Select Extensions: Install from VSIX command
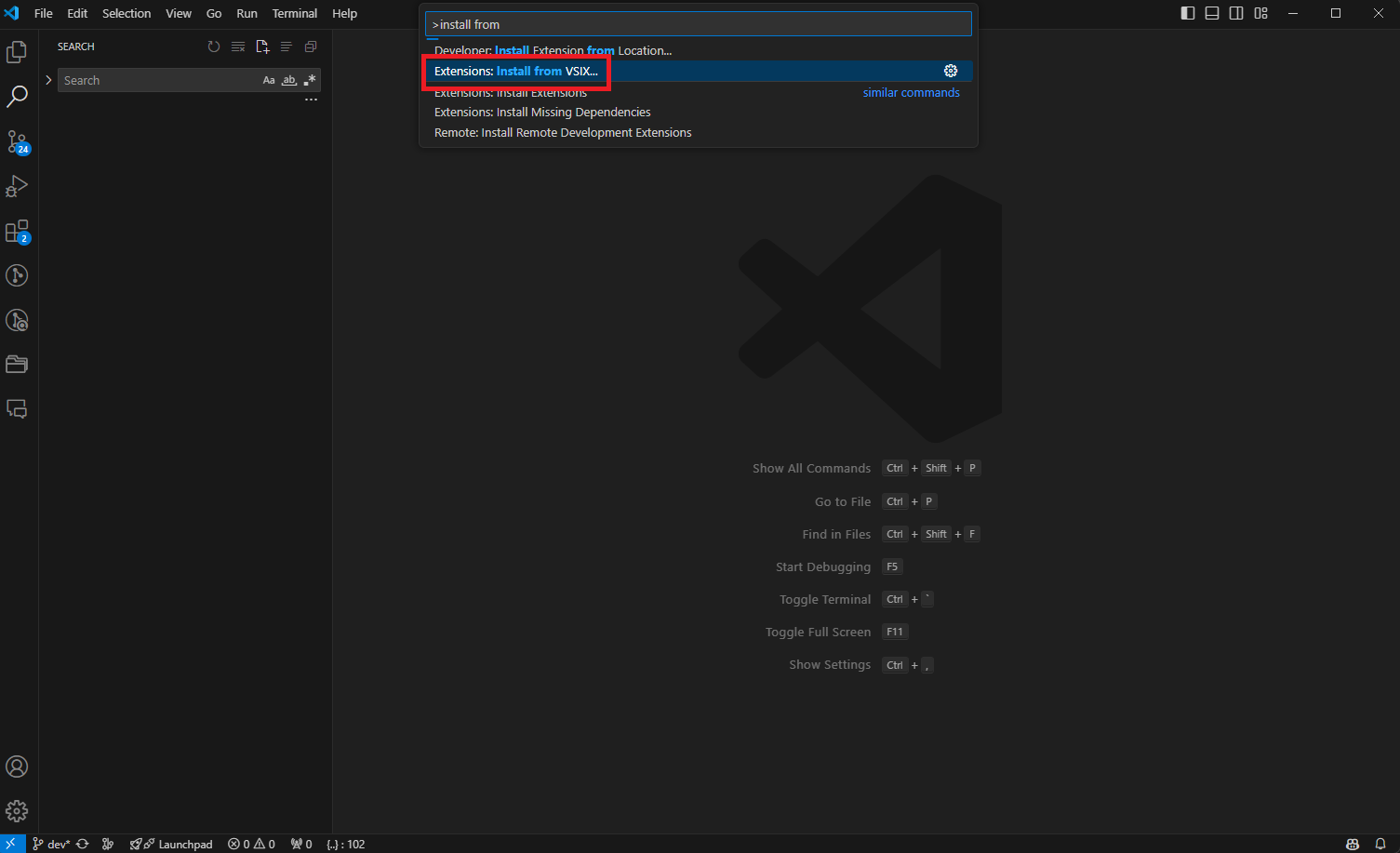This screenshot has width=1400, height=853. pos(699,71)
